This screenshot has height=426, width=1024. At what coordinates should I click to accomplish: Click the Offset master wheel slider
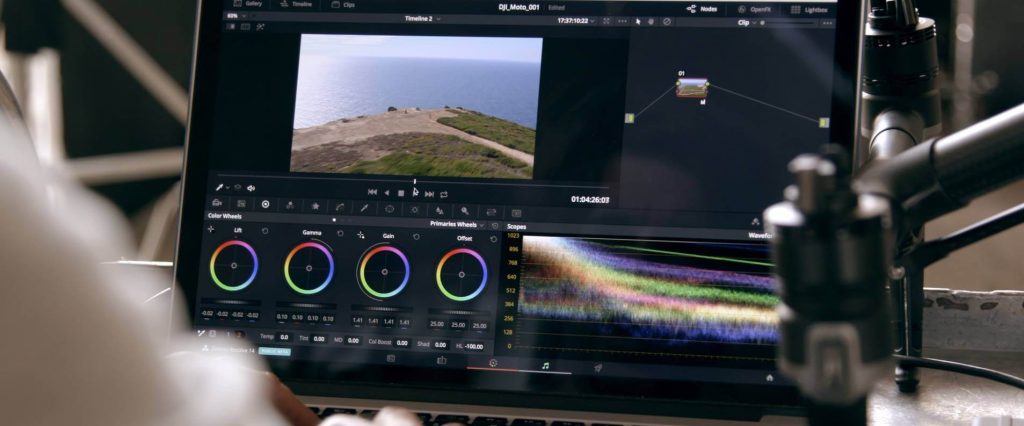click(459, 312)
